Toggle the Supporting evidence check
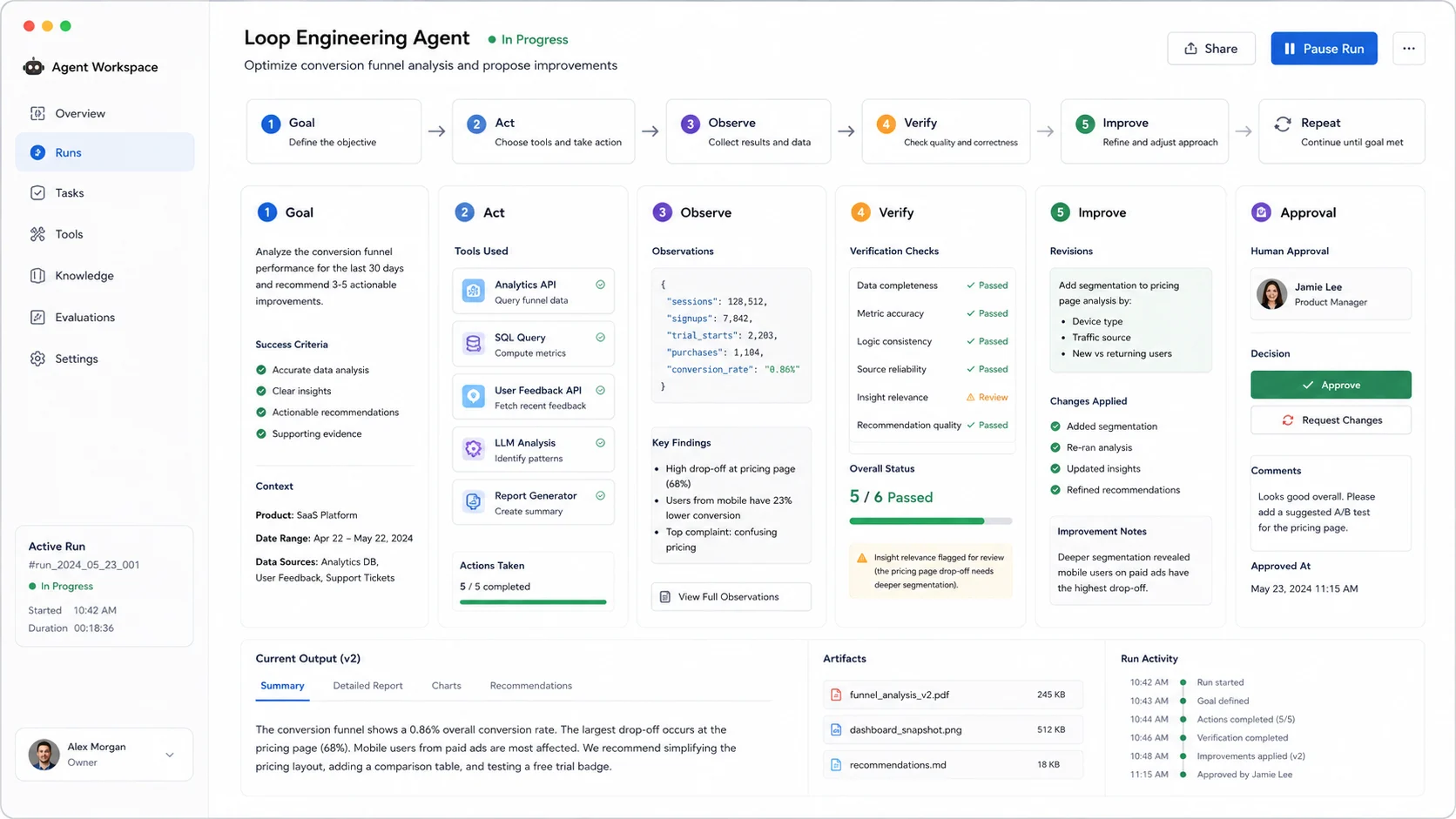 click(261, 433)
